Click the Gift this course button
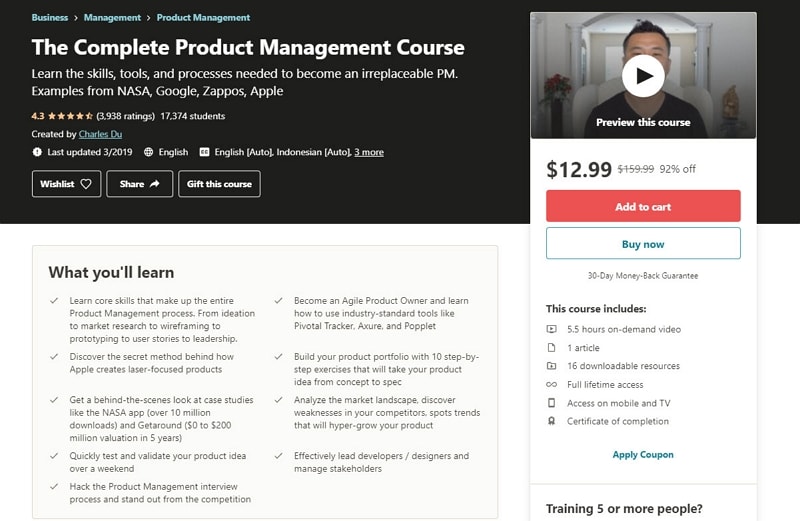The height and width of the screenshot is (521, 800). [219, 184]
